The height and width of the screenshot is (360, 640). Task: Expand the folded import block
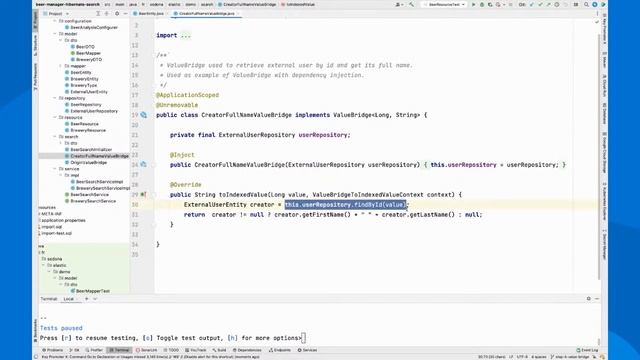(186, 36)
